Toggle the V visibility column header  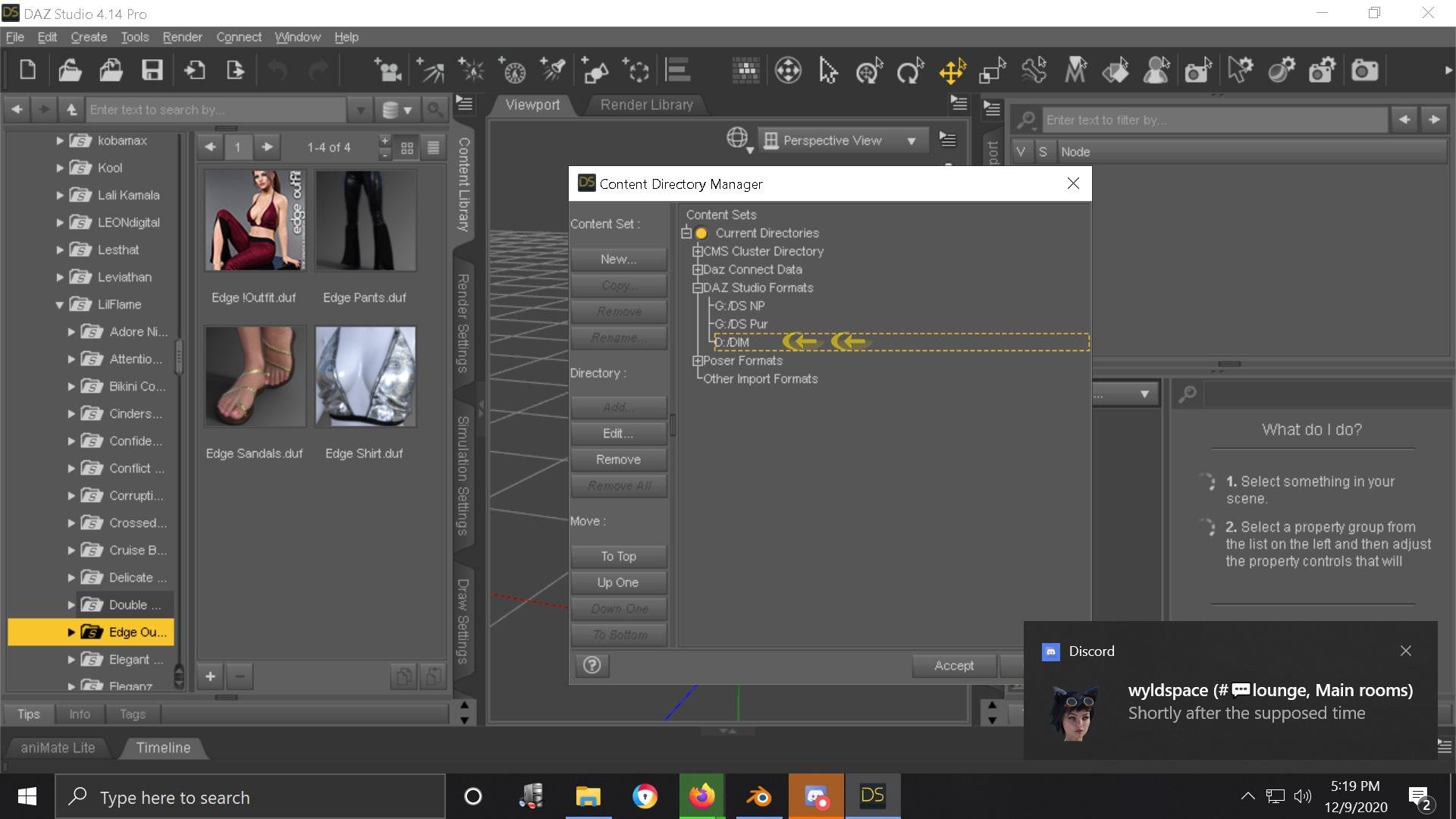click(x=1021, y=152)
